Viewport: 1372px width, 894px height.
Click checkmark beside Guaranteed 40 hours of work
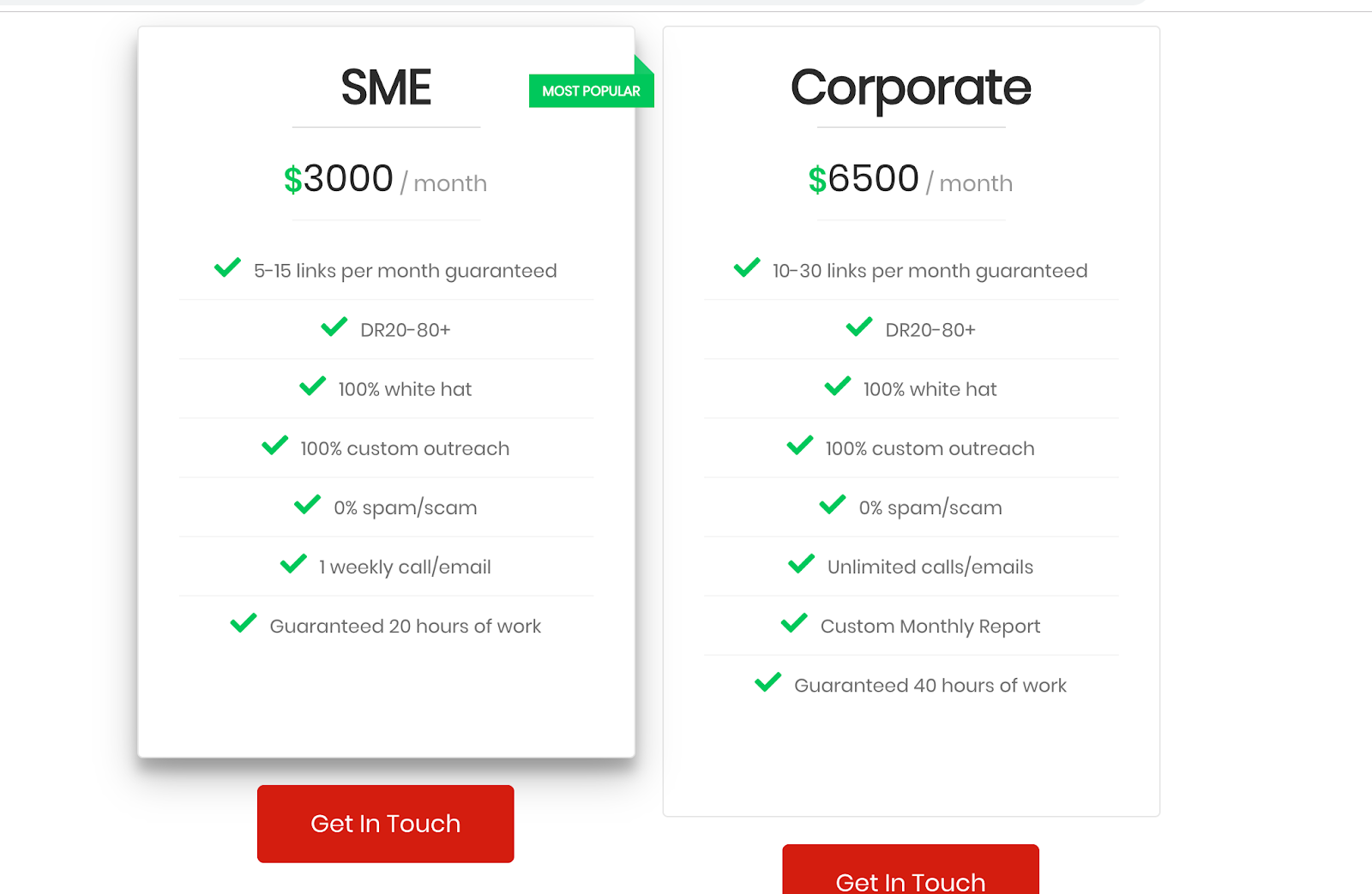767,682
